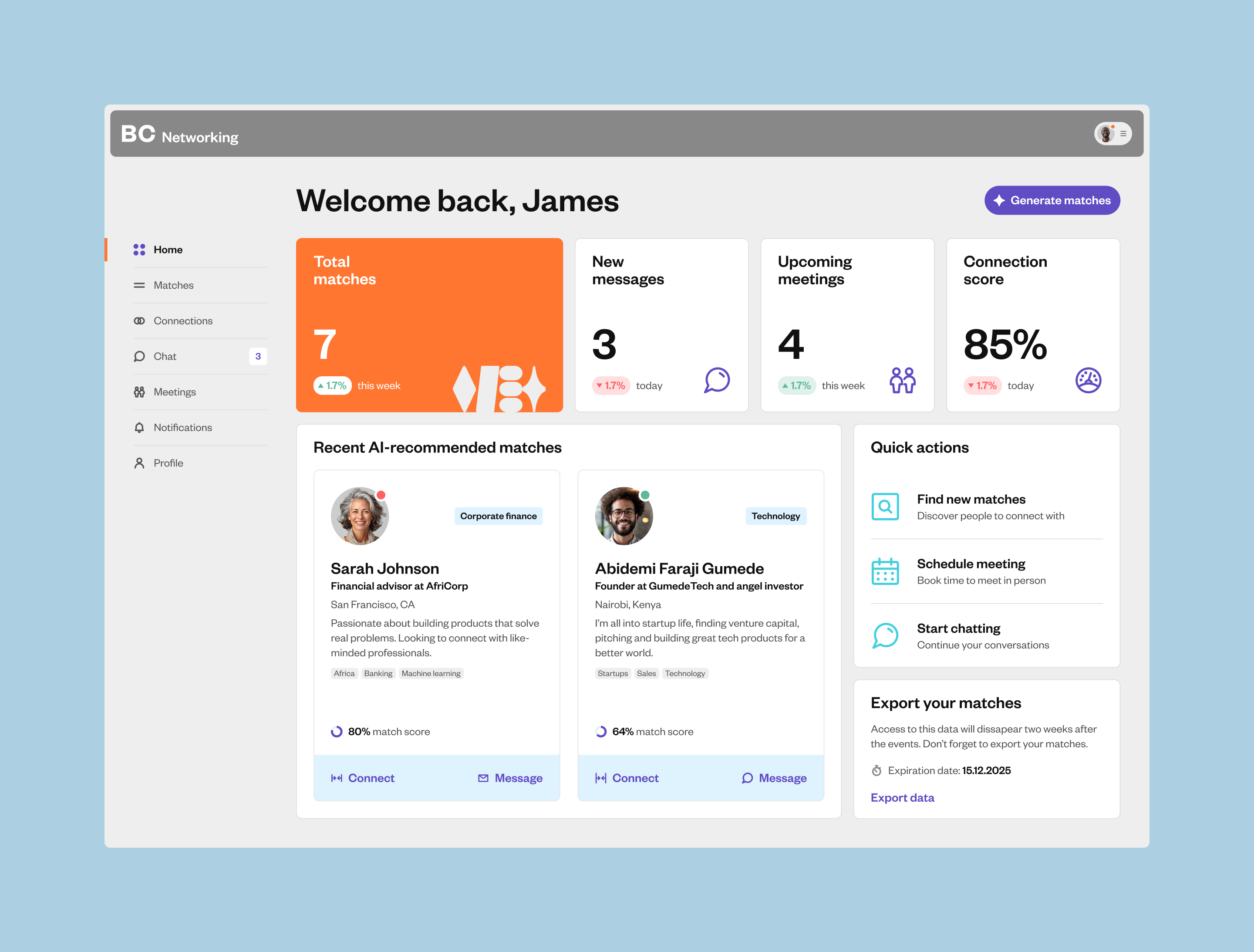This screenshot has width=1254, height=952.
Task: Connect with Sarah Johnson
Action: pyautogui.click(x=363, y=778)
